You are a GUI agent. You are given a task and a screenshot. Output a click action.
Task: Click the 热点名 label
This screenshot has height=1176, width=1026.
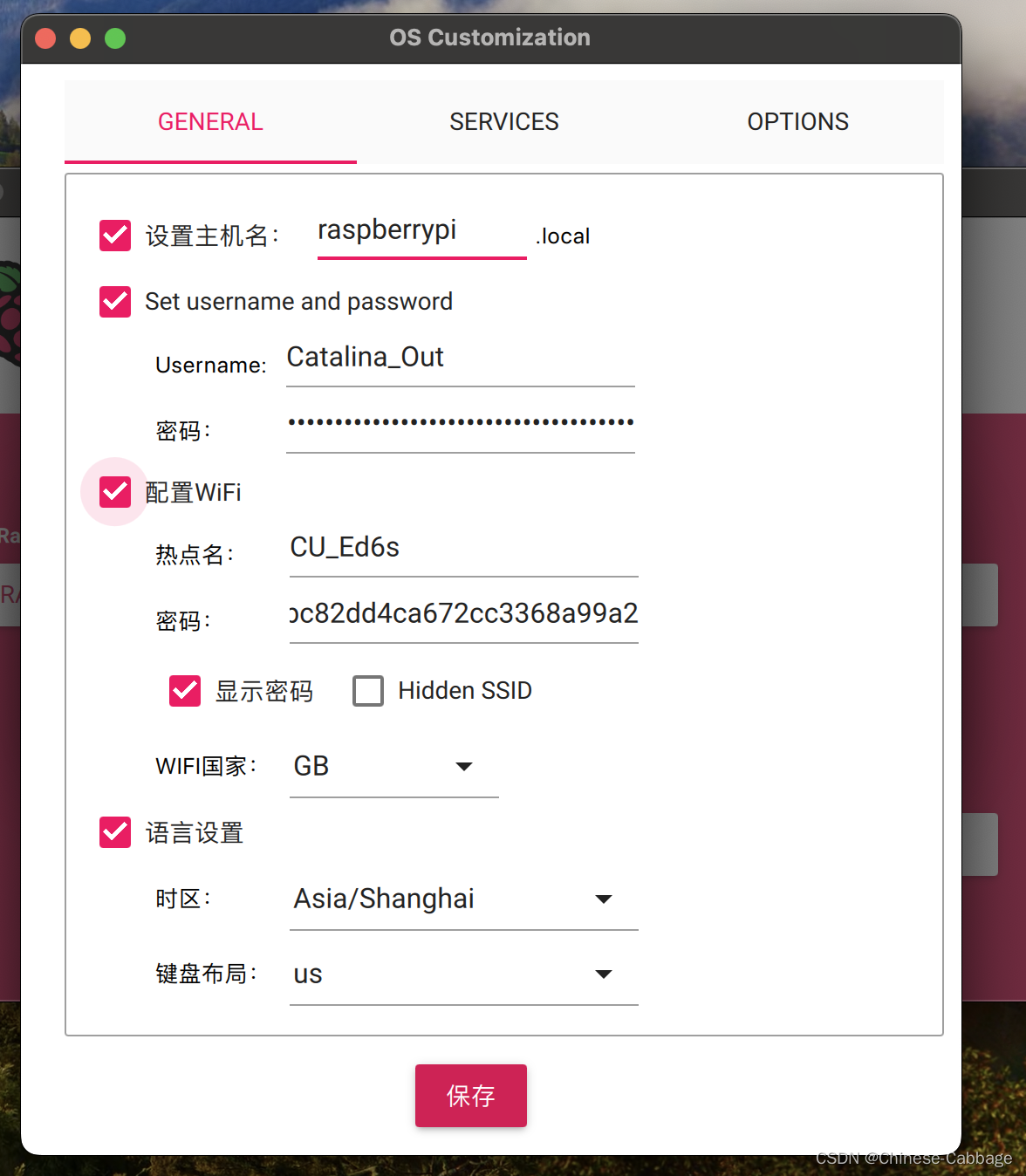195,555
